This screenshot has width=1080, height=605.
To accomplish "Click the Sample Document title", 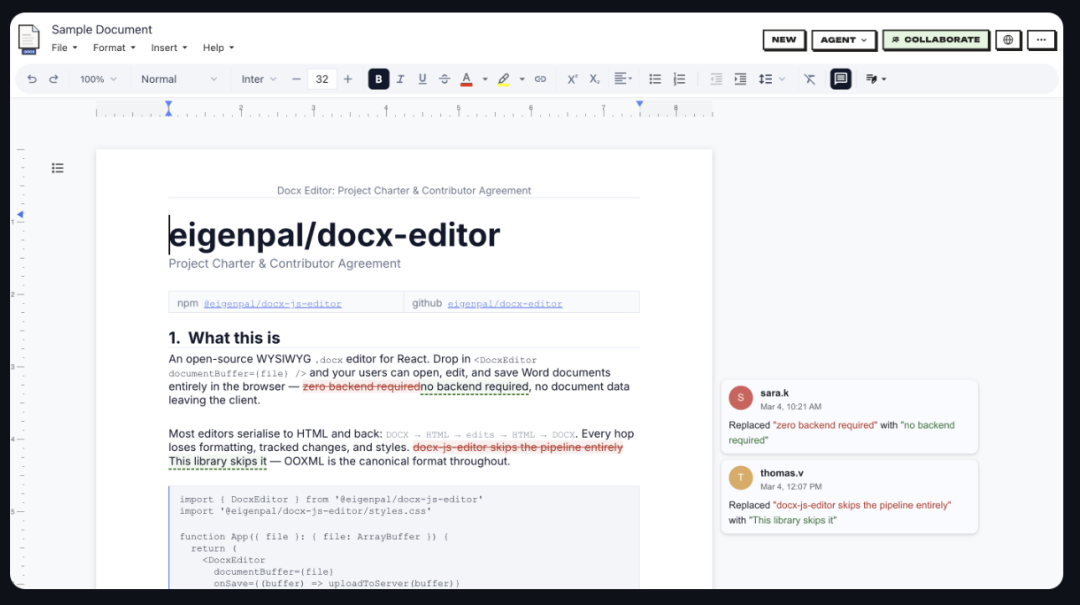I will pyautogui.click(x=101, y=30).
